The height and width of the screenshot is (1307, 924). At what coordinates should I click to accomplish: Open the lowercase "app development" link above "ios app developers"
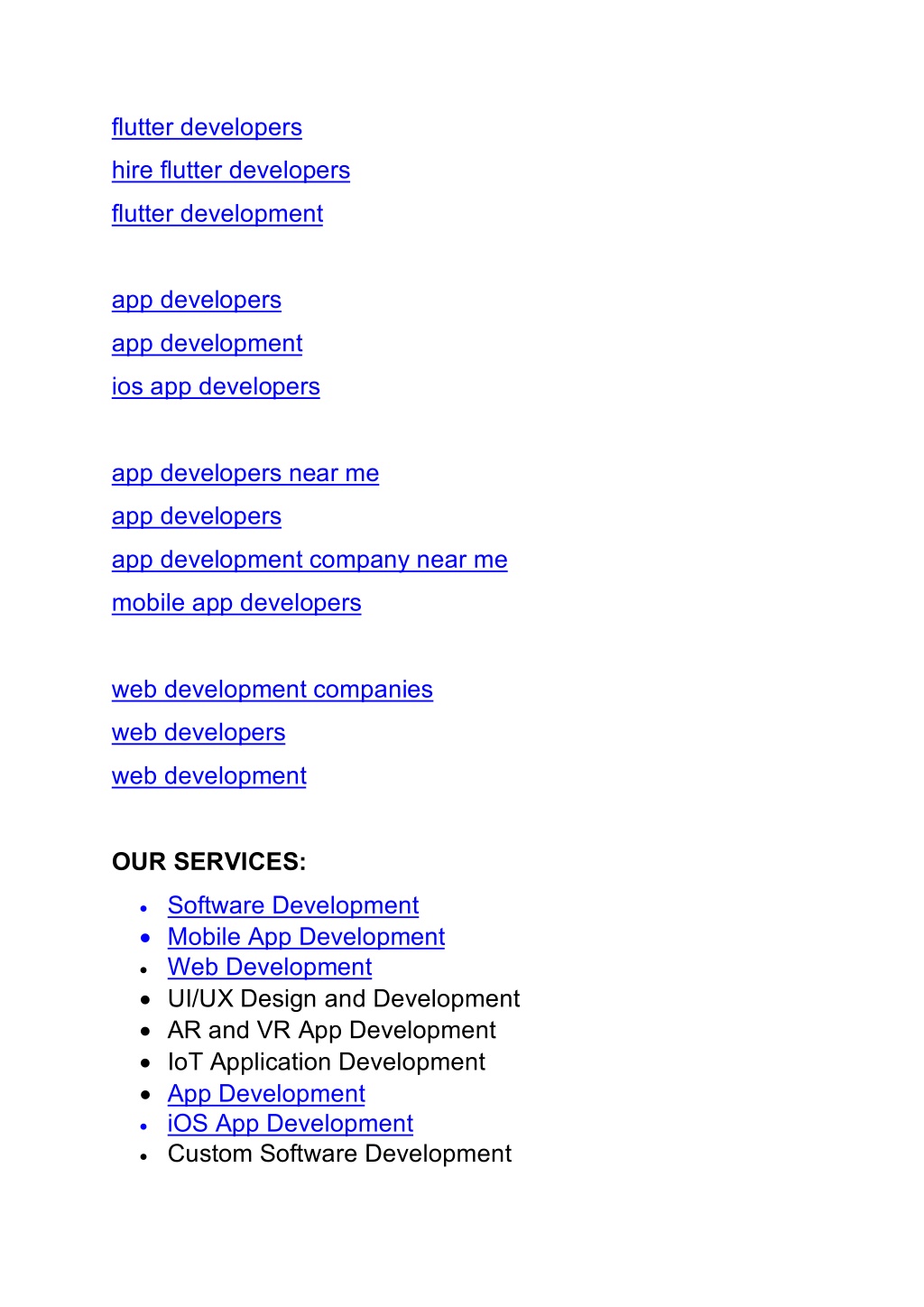(208, 344)
